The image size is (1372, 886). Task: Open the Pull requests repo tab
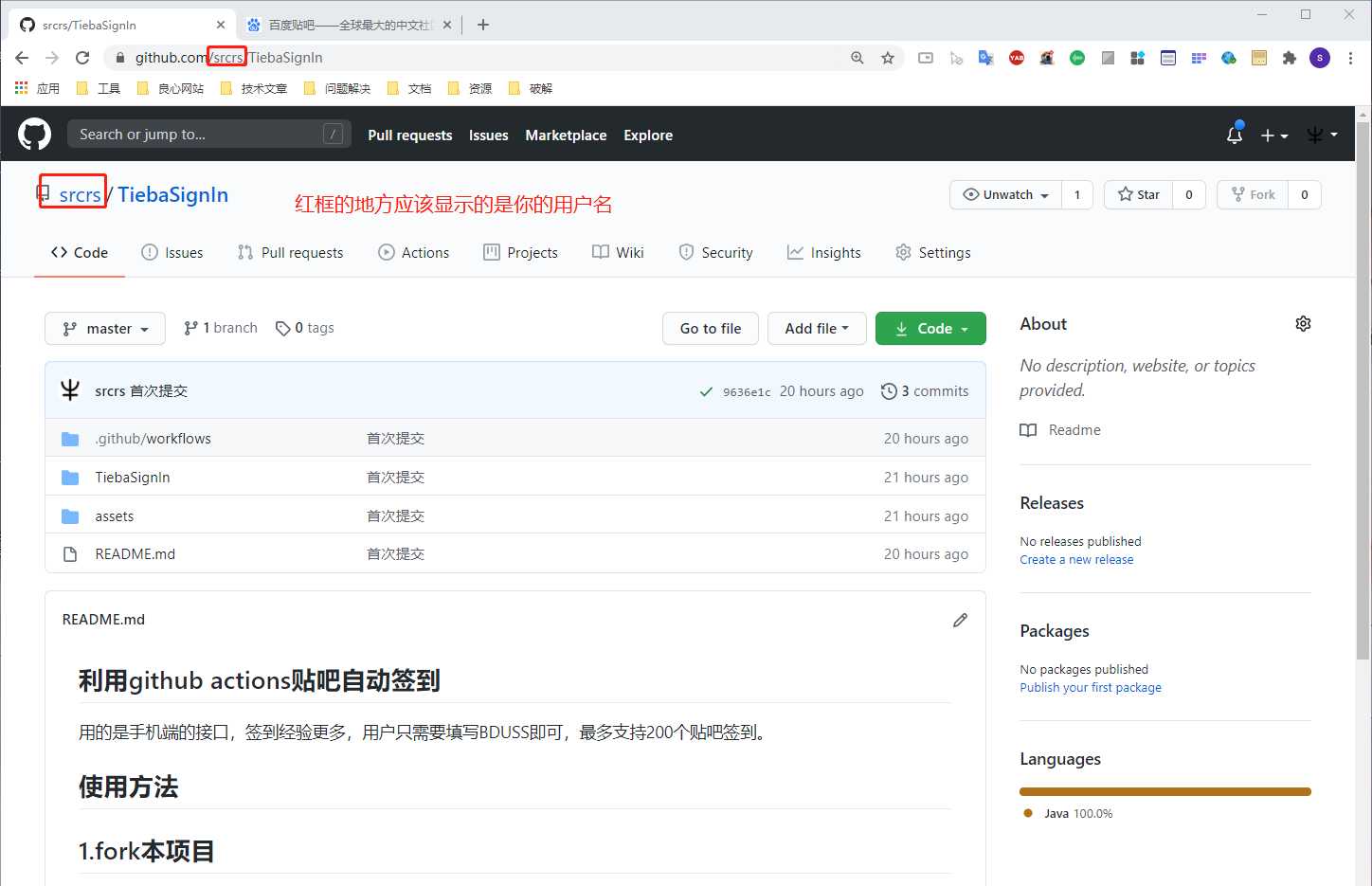click(290, 253)
